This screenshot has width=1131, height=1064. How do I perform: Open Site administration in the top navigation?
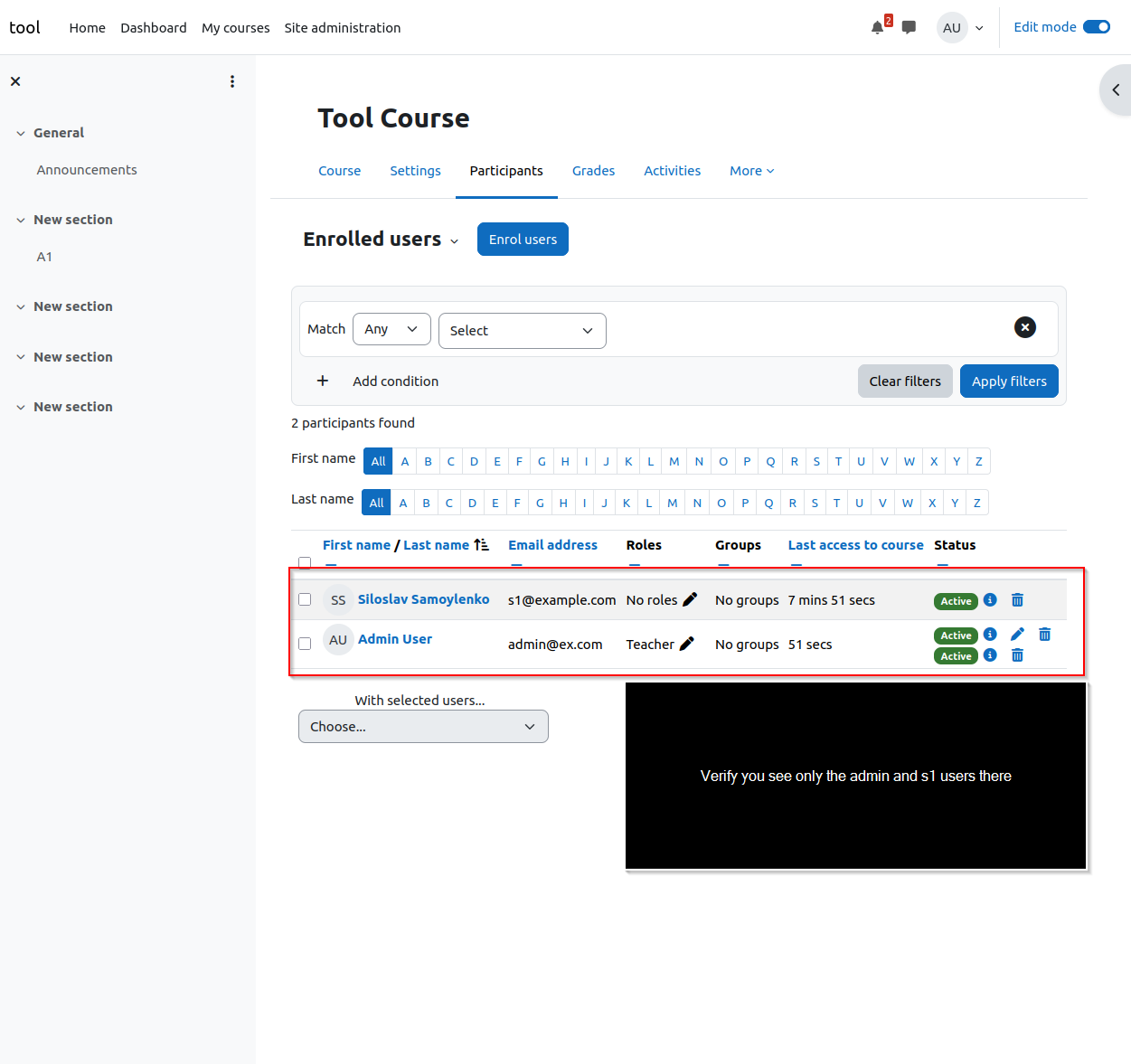(342, 28)
